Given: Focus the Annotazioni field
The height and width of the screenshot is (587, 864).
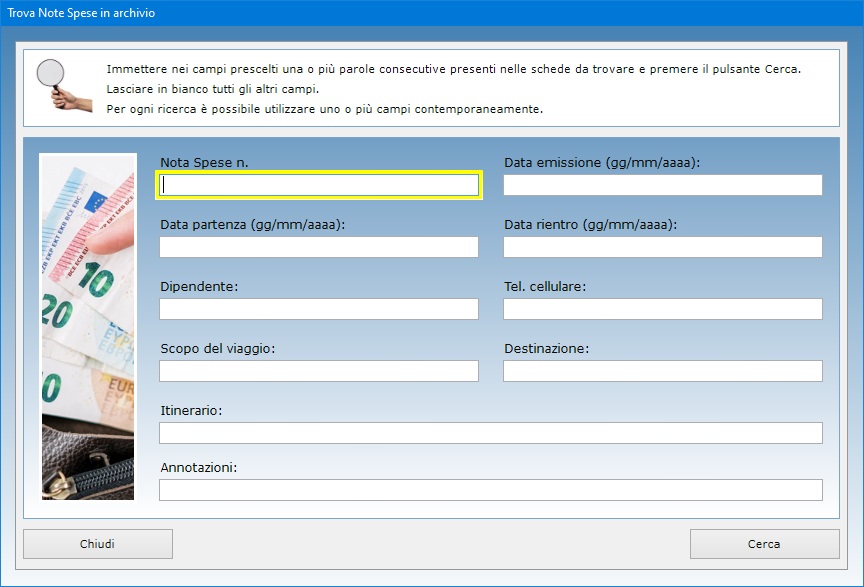Looking at the screenshot, I should click(491, 490).
